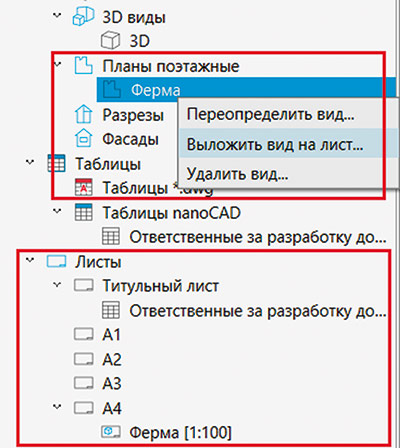Click the Таблицы *.dwg red table icon

[83, 187]
